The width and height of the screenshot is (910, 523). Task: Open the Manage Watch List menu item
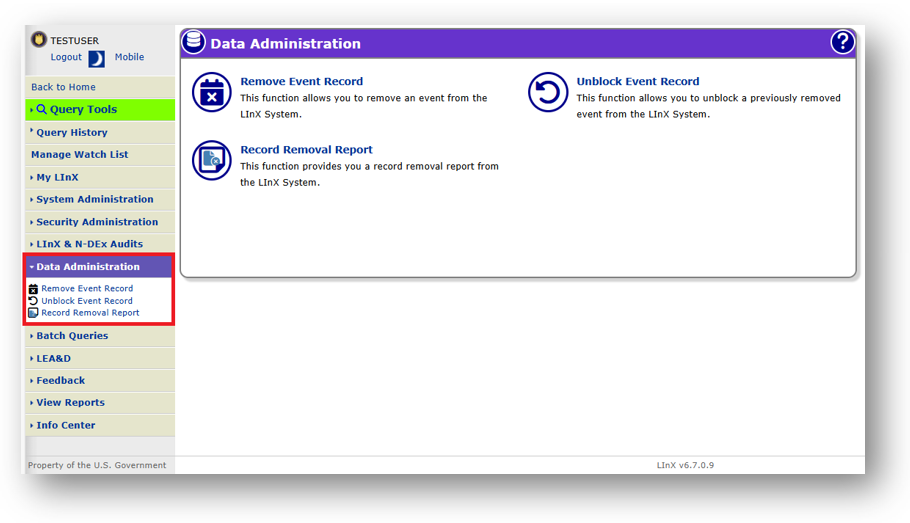tap(79, 155)
